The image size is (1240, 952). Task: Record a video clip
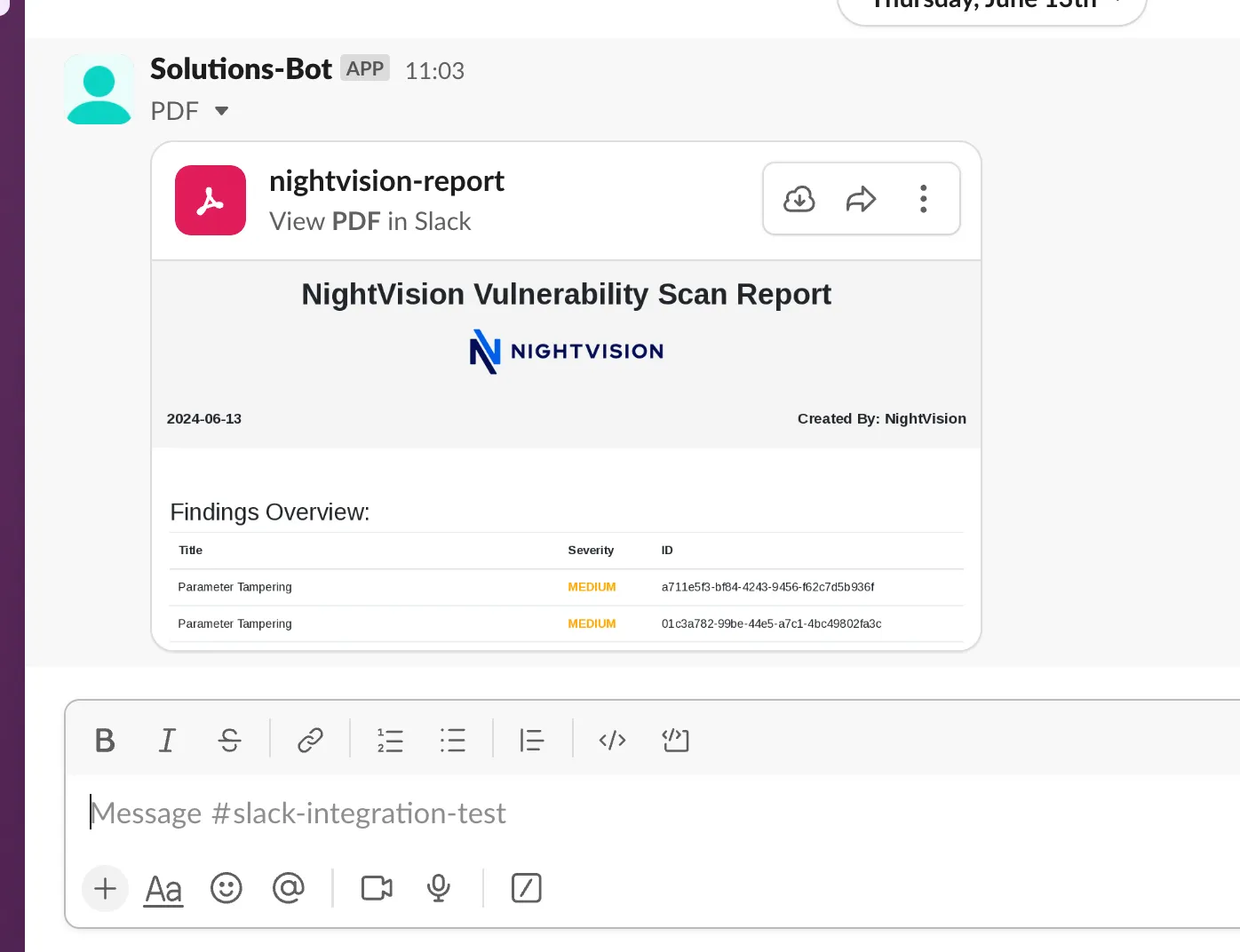[x=377, y=888]
